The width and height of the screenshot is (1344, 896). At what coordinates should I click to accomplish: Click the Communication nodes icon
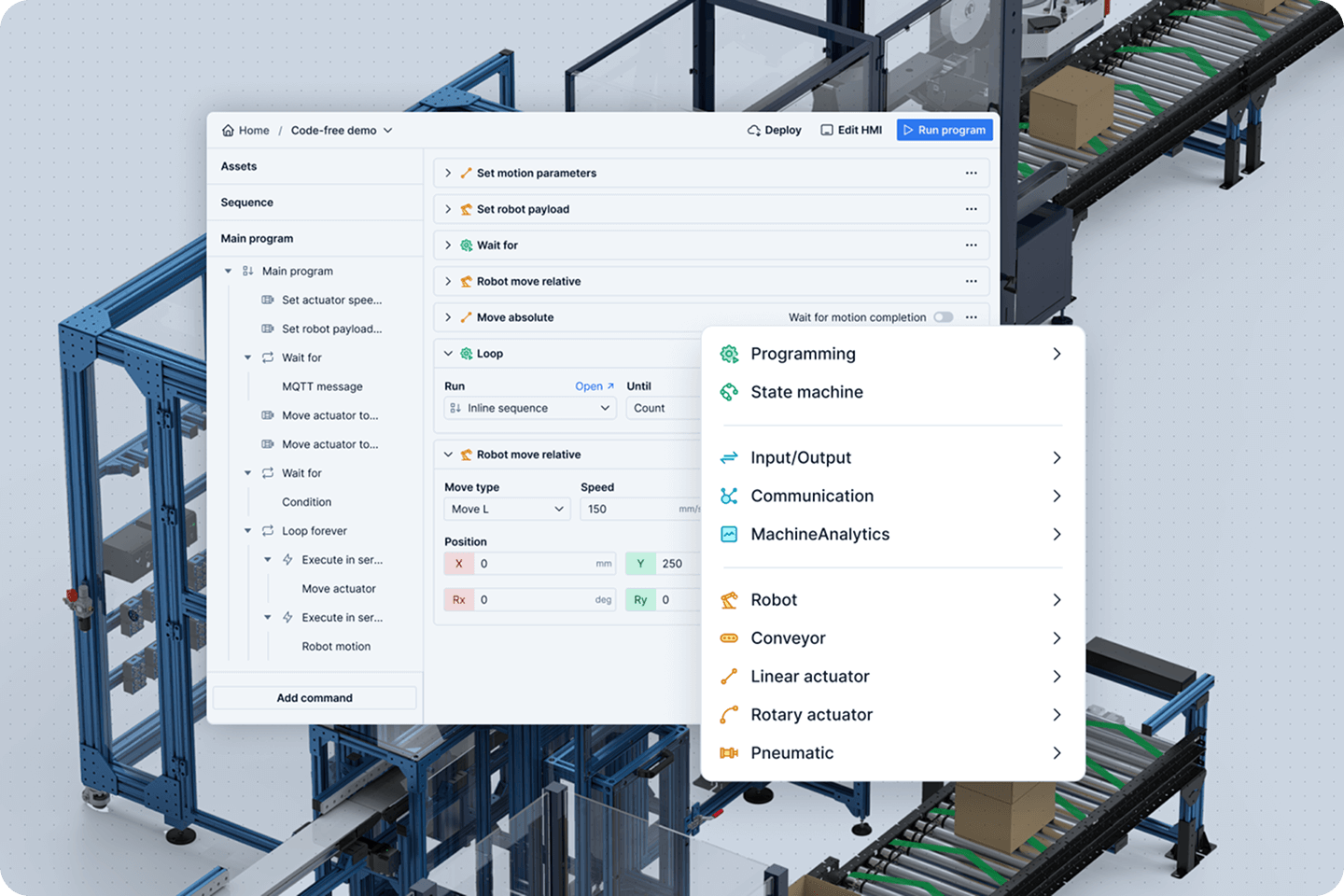click(729, 497)
